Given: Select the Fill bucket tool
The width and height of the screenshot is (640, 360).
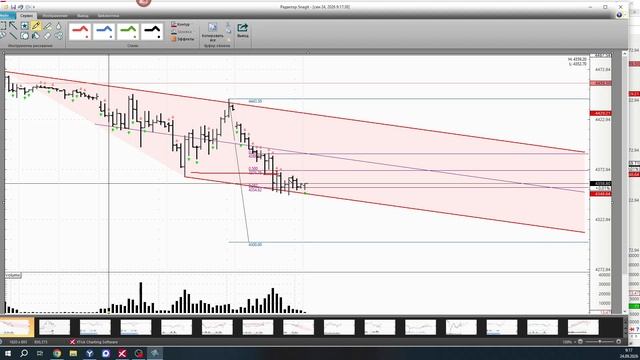Looking at the screenshot, I should pyautogui.click(x=36, y=36).
